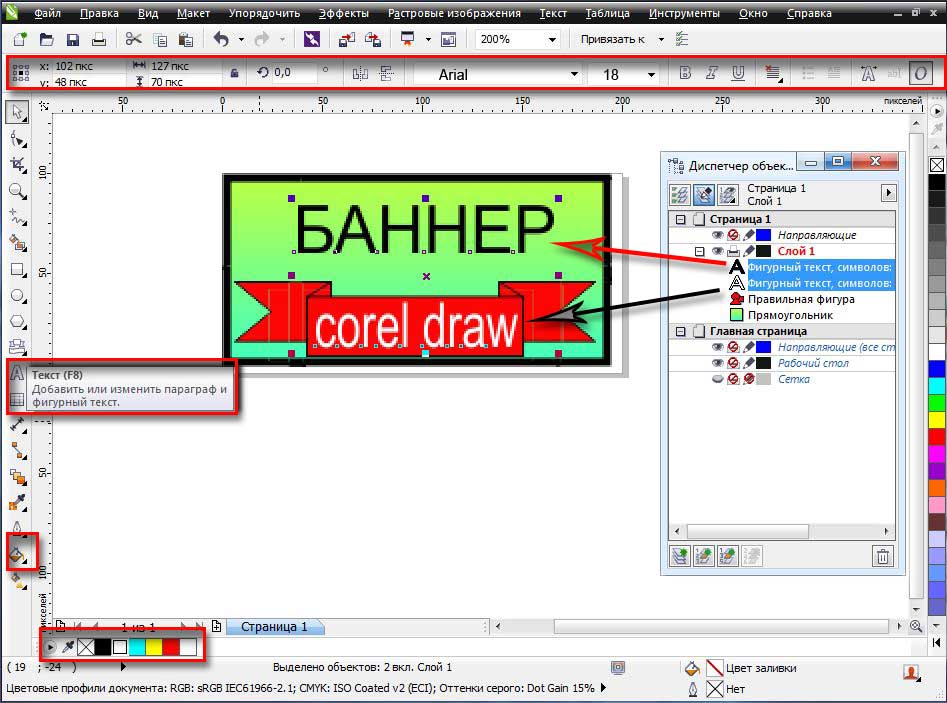Viewport: 947px width, 703px height.
Task: Save the document with the floppy icon
Action: click(72, 40)
